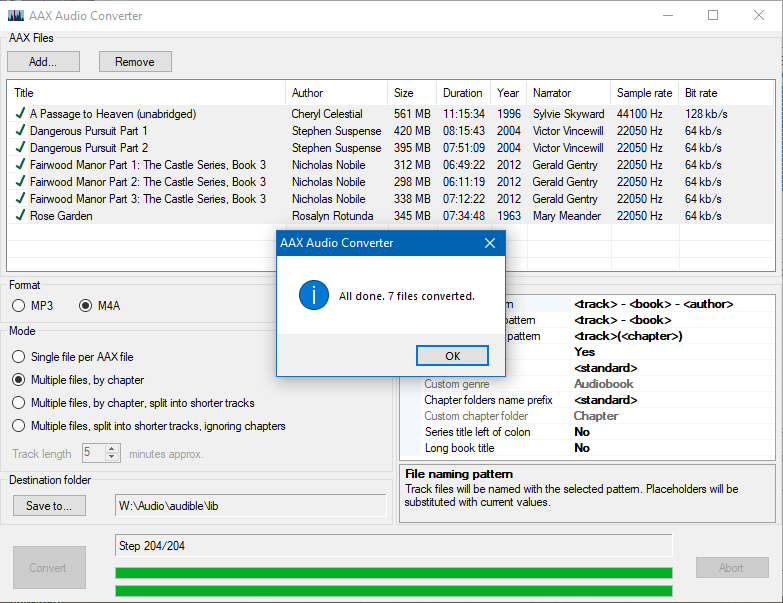Image resolution: width=783 pixels, height=603 pixels.
Task: Choose split into shorter tracks, ignoring chapters
Action: pos(18,425)
